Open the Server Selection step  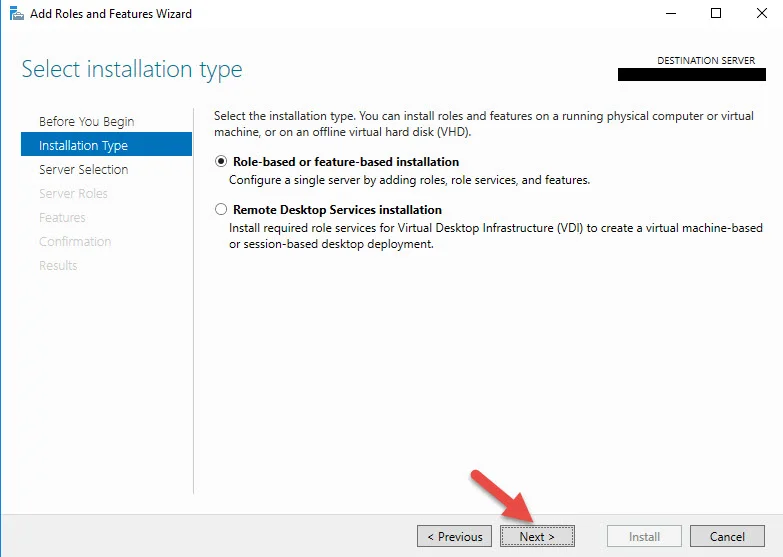tap(83, 169)
